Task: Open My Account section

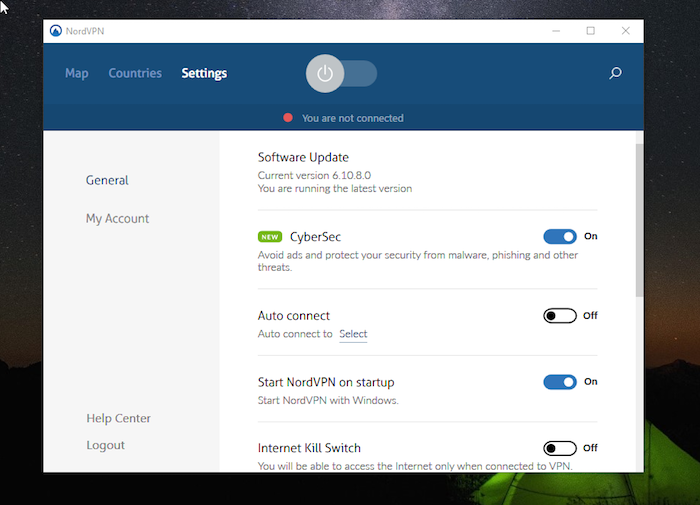Action: 117,218
